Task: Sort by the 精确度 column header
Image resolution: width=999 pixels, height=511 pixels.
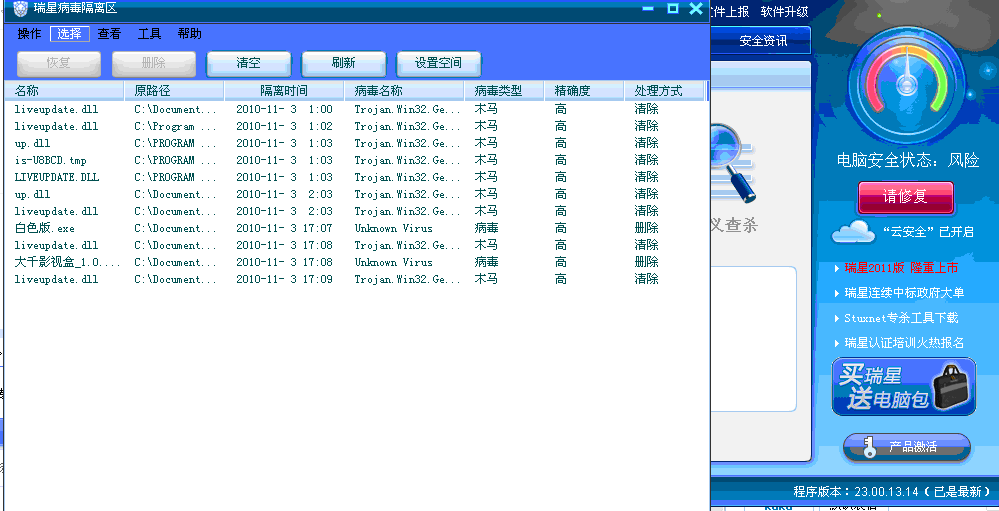Action: [584, 91]
